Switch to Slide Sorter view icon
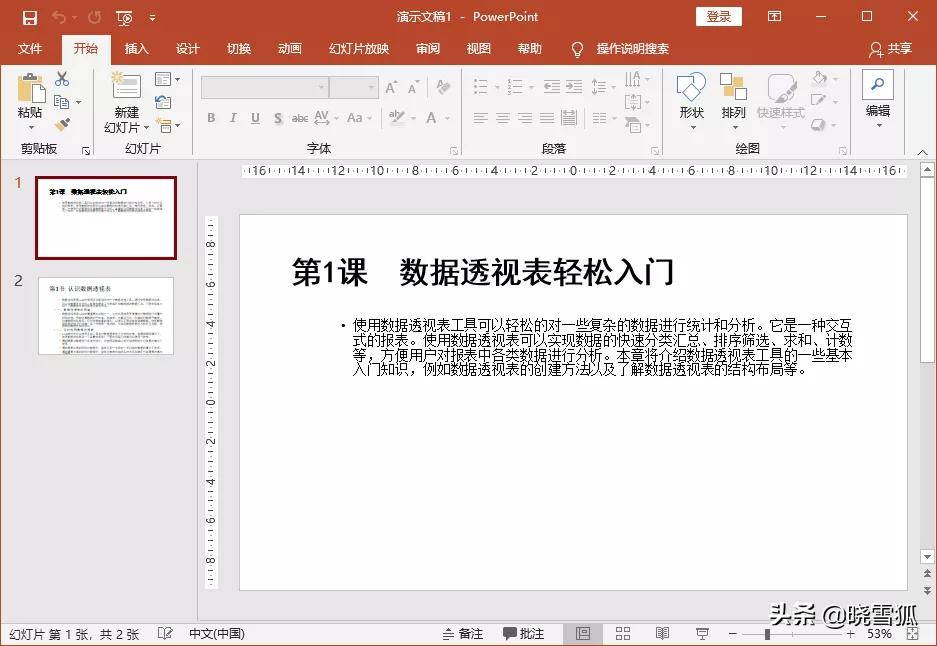This screenshot has height=646, width=937. (623, 633)
